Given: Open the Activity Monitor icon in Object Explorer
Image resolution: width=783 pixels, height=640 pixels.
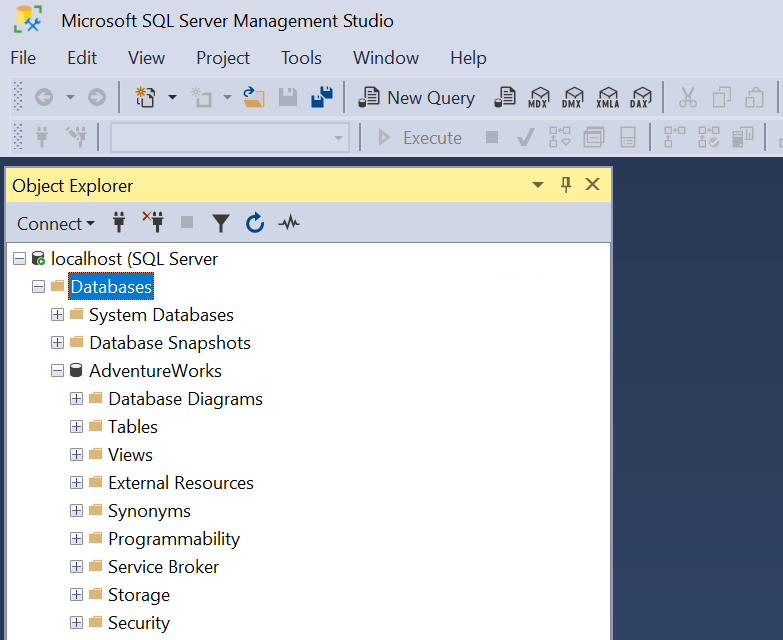Looking at the screenshot, I should click(289, 223).
